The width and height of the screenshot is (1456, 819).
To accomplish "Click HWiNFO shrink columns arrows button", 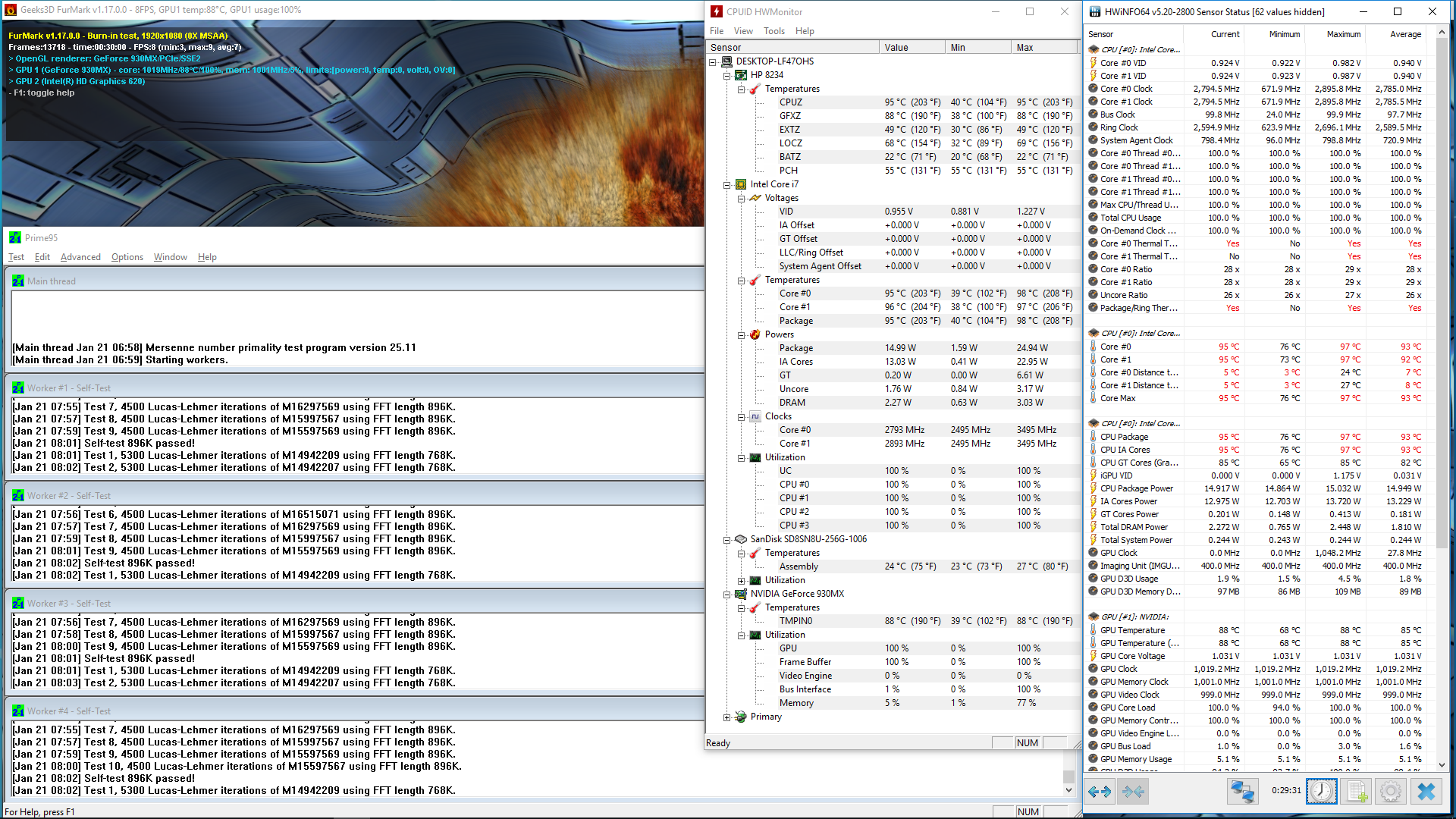I will pos(1134,792).
